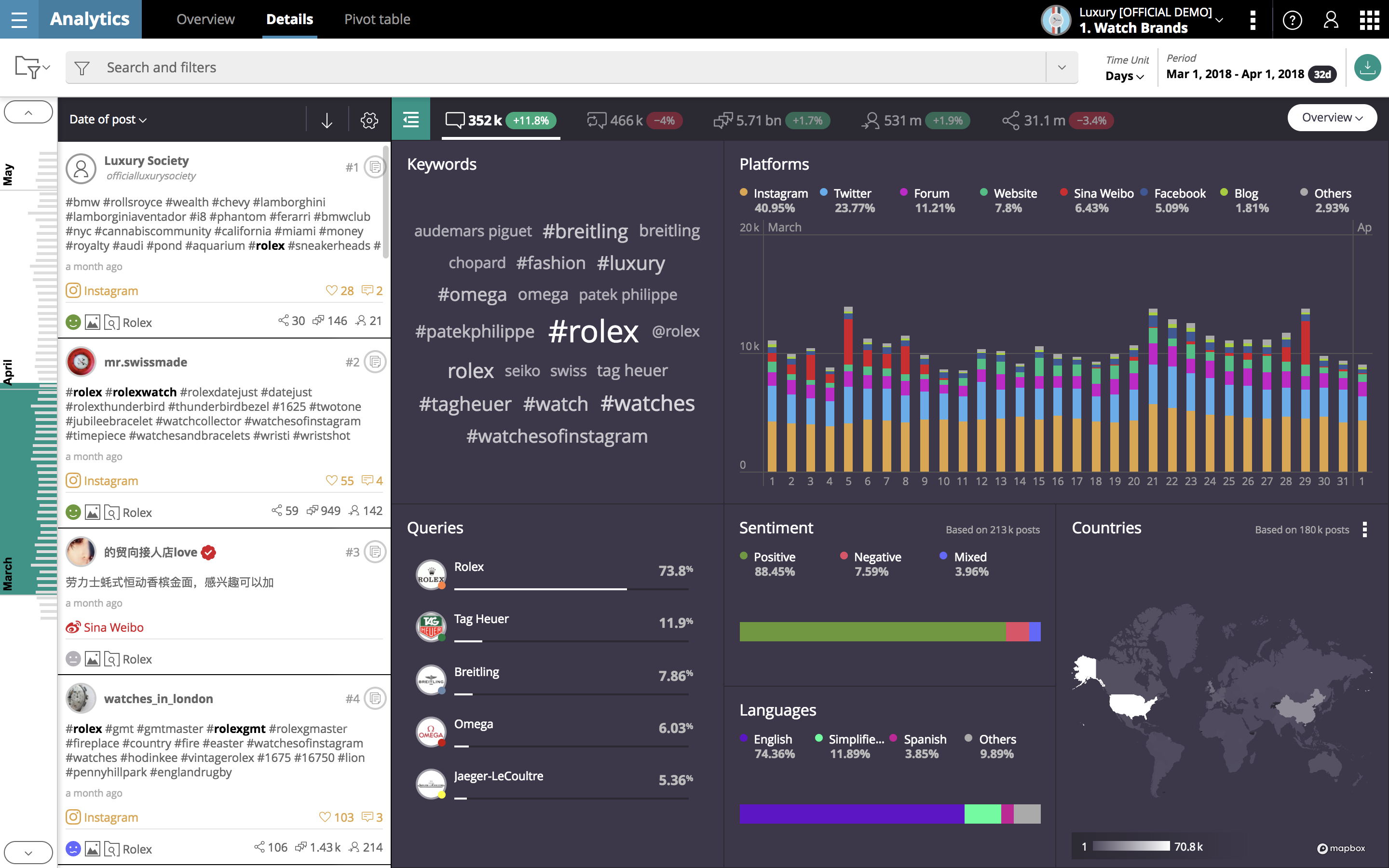The image size is (1389, 868).
Task: Toggle the sort direction arrow
Action: (327, 120)
